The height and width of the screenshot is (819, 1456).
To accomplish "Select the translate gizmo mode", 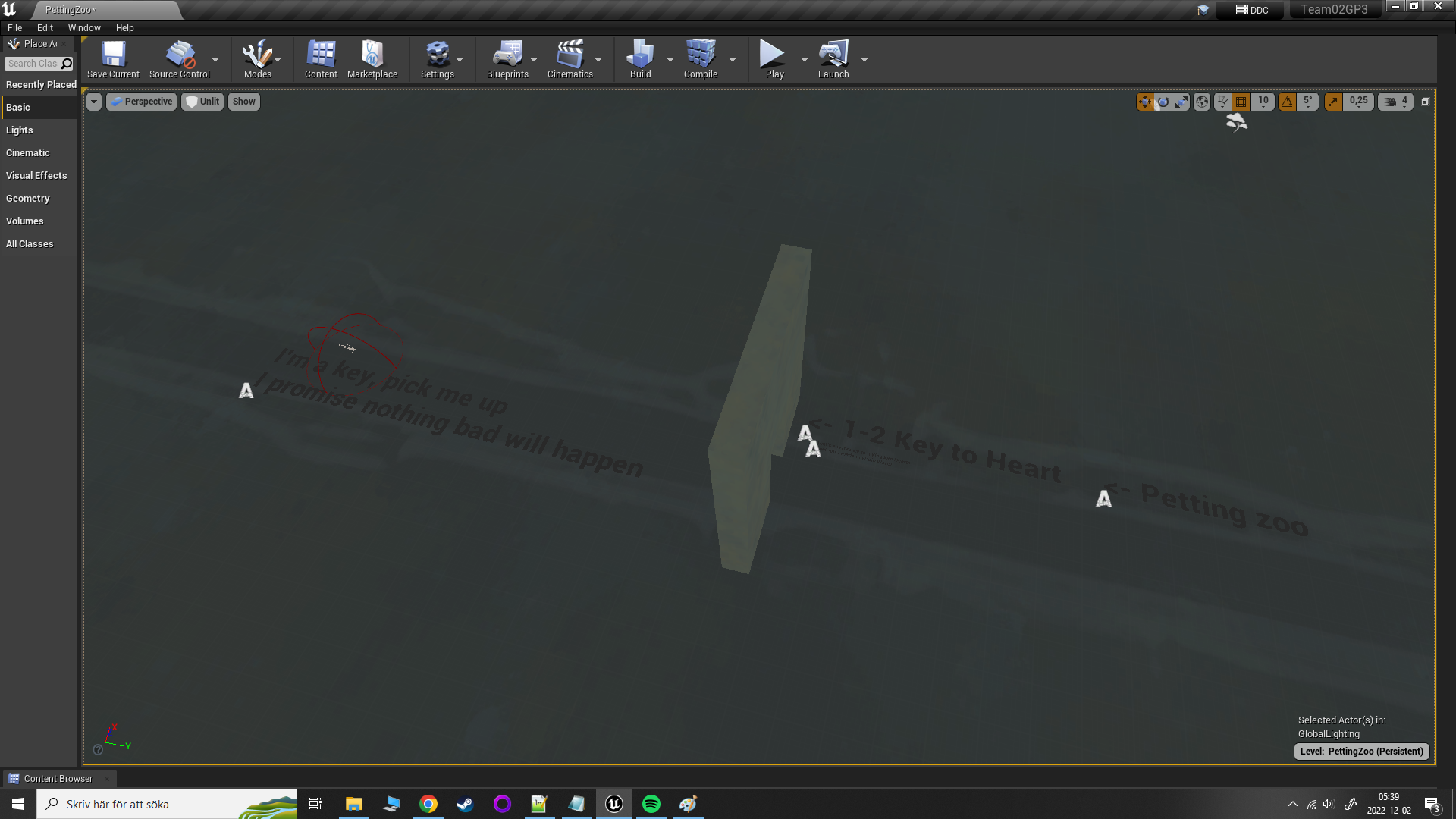I will (x=1145, y=102).
